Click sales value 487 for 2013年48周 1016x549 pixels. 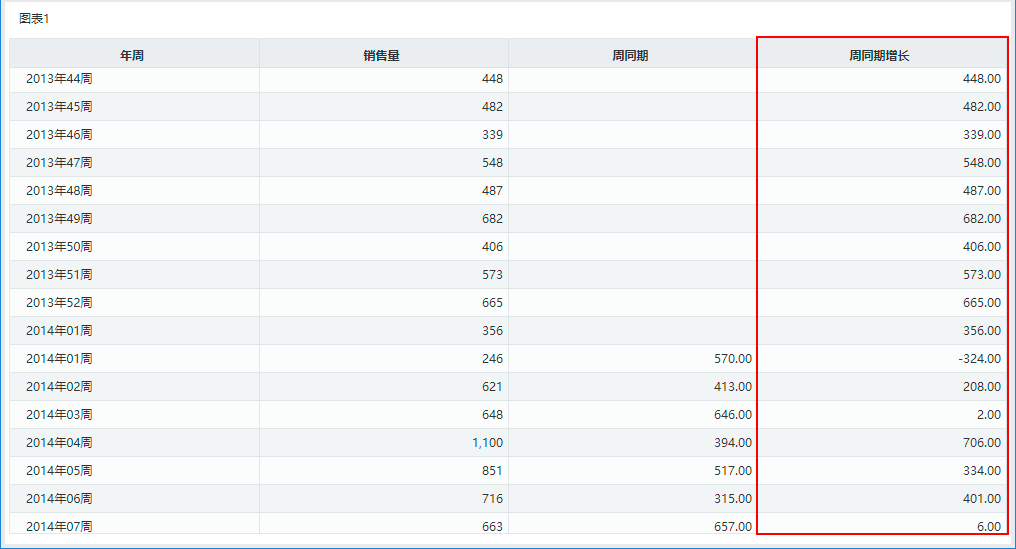(x=492, y=191)
